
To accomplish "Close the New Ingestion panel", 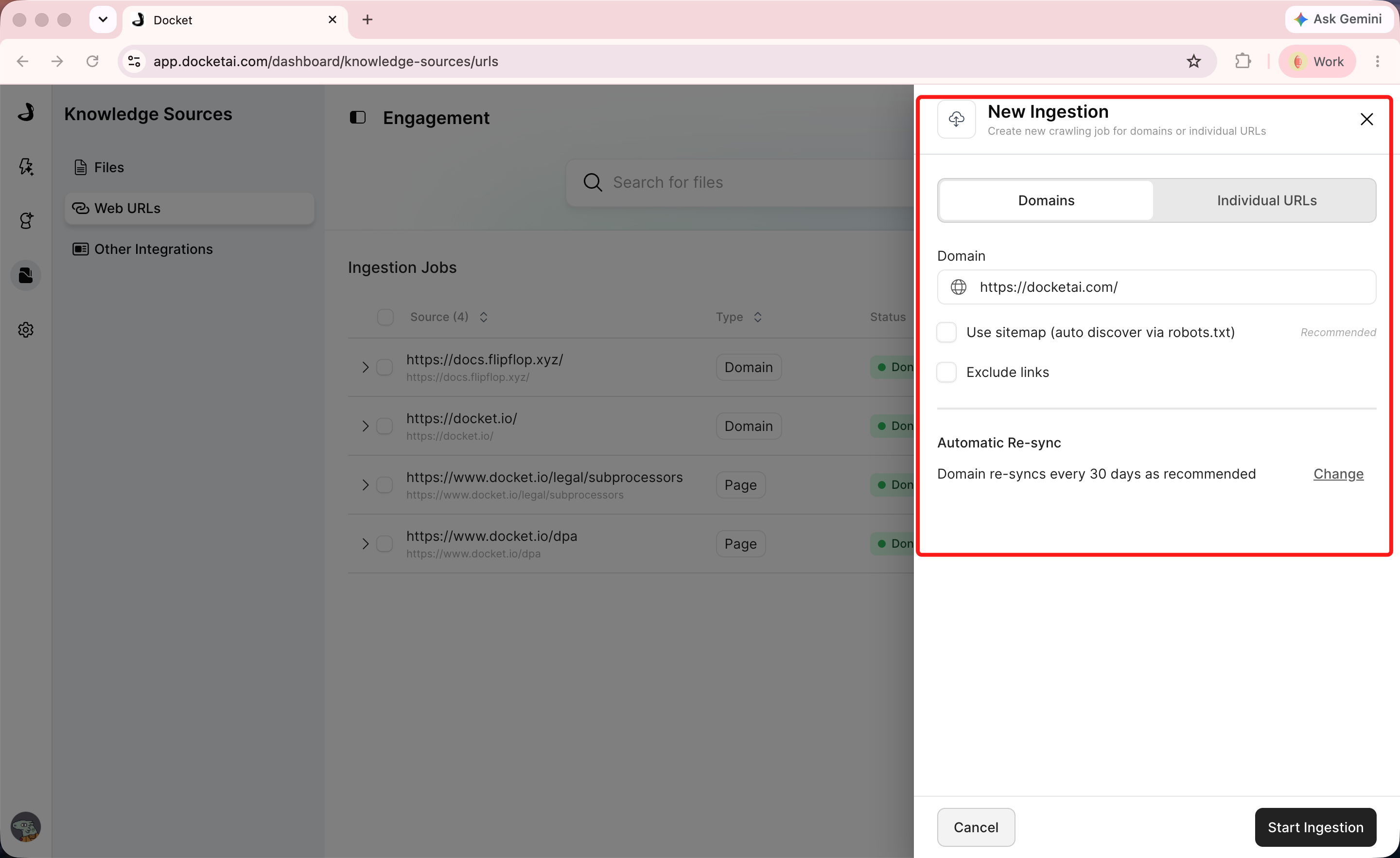I will tap(1366, 119).
